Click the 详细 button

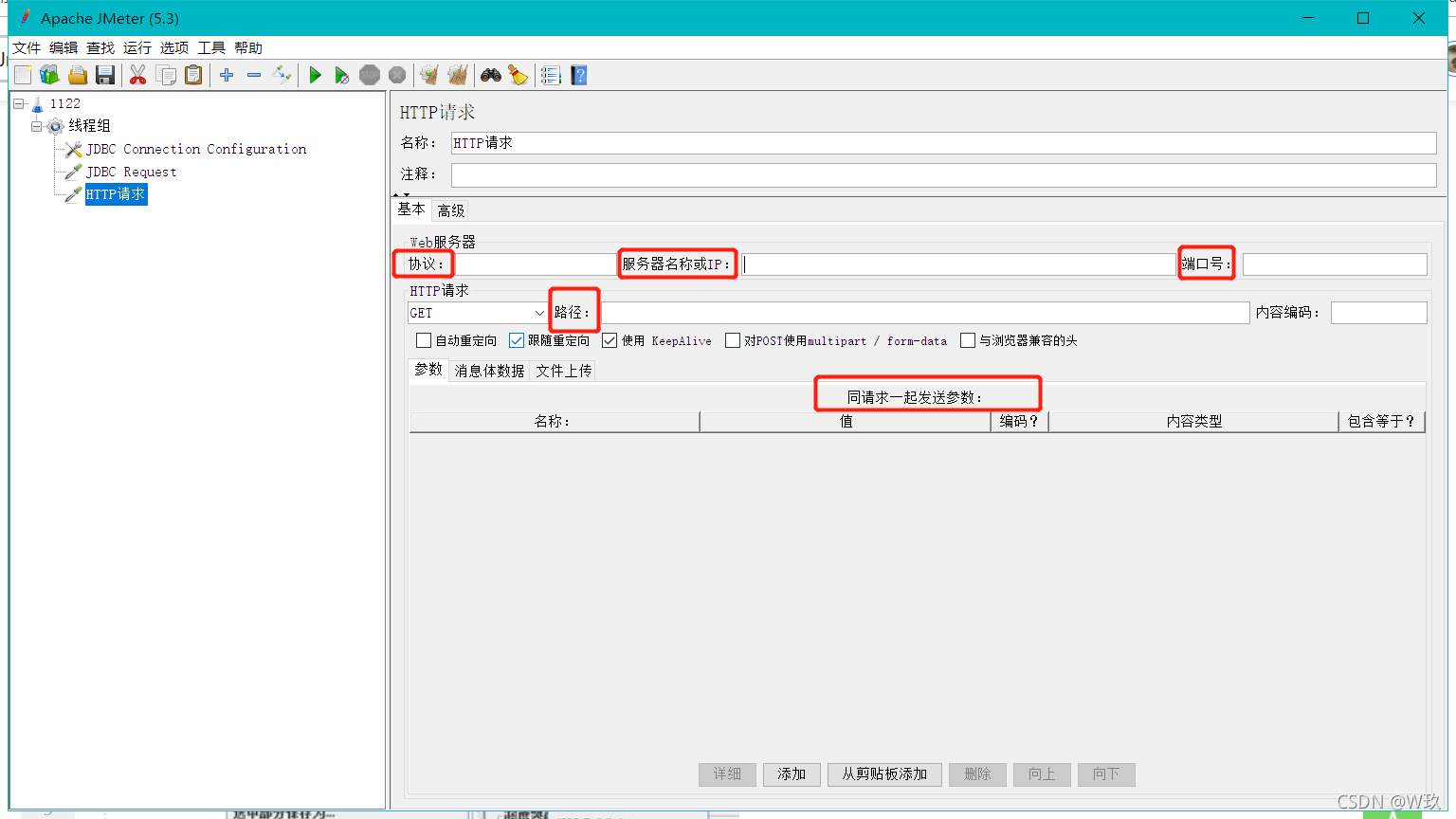(x=727, y=774)
